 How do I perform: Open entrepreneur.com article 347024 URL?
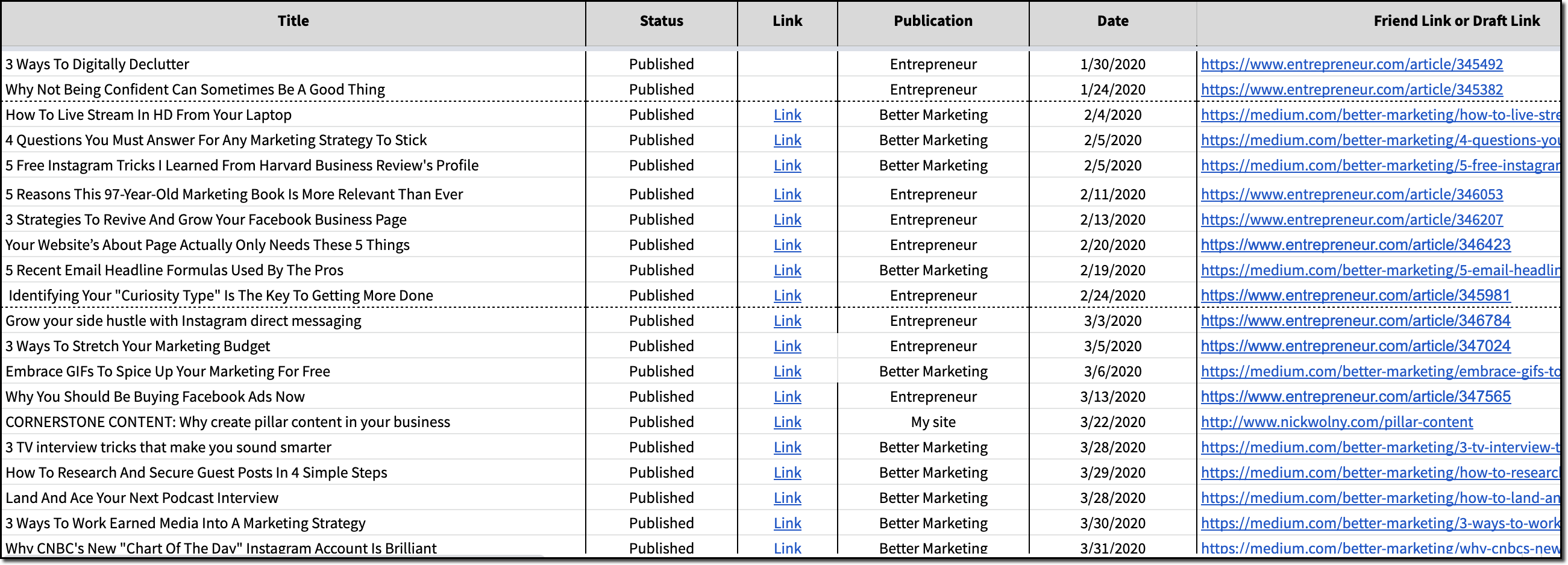[x=1355, y=347]
